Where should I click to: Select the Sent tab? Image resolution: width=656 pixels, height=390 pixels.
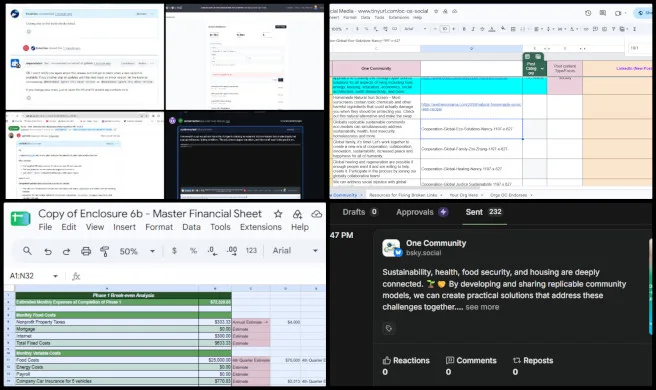484,212
